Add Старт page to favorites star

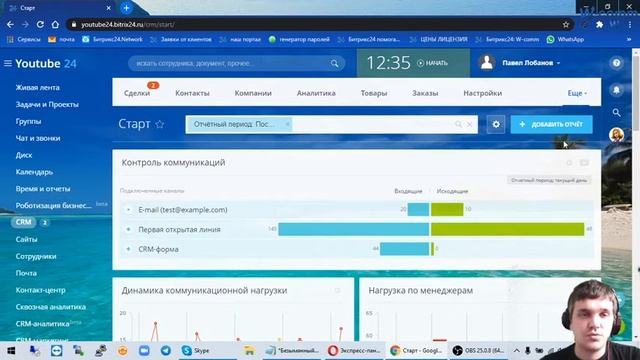point(160,124)
